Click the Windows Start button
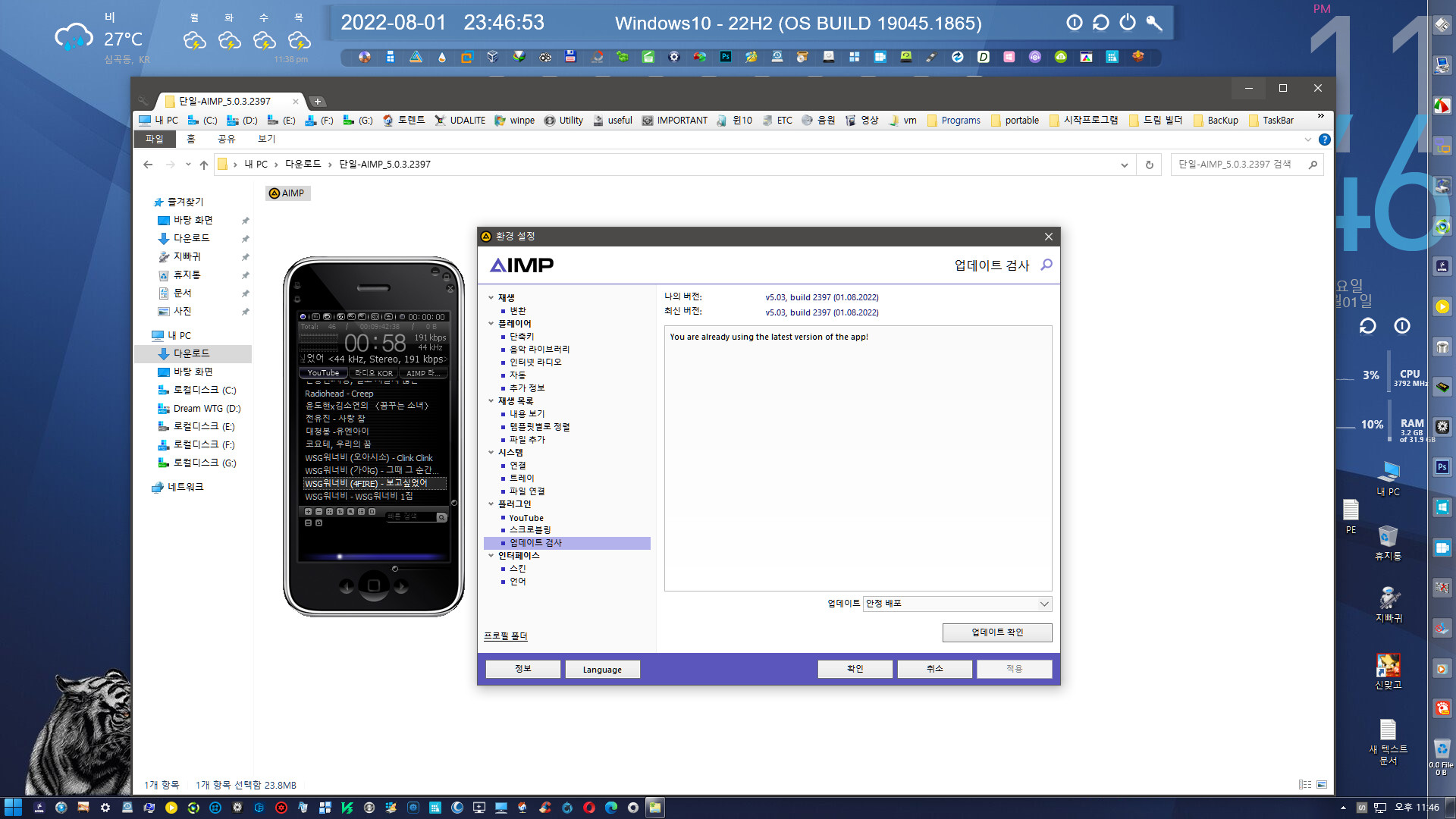 [13, 808]
